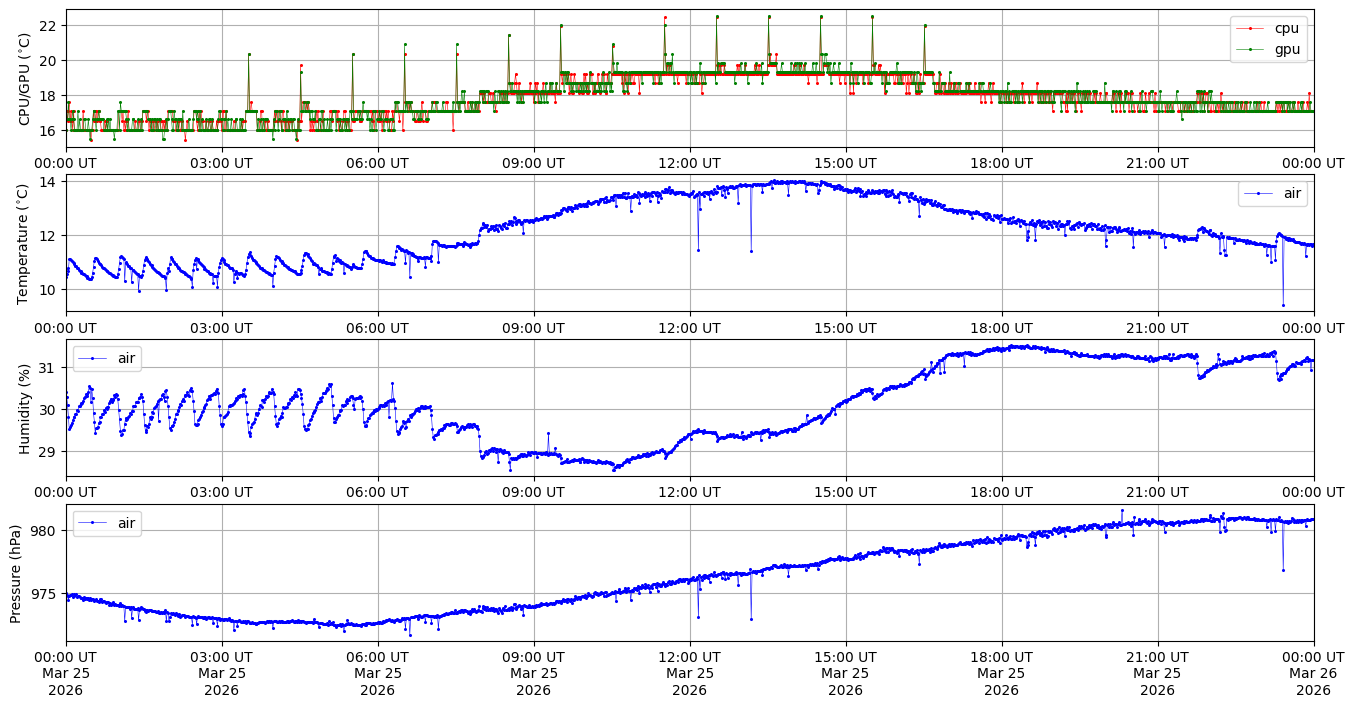Select the Humidity (%) y-axis label
This screenshot has width=1354, height=707.
[25, 408]
